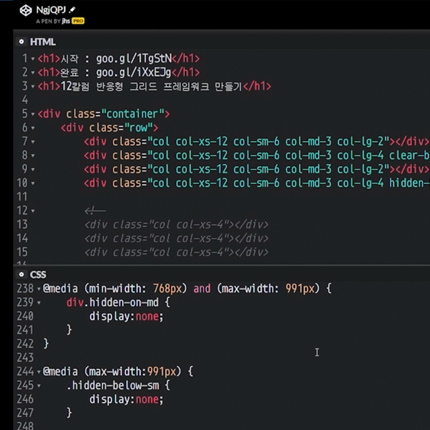Collapse fold arrow on HTML line 1
The image size is (430, 430).
click(33, 59)
